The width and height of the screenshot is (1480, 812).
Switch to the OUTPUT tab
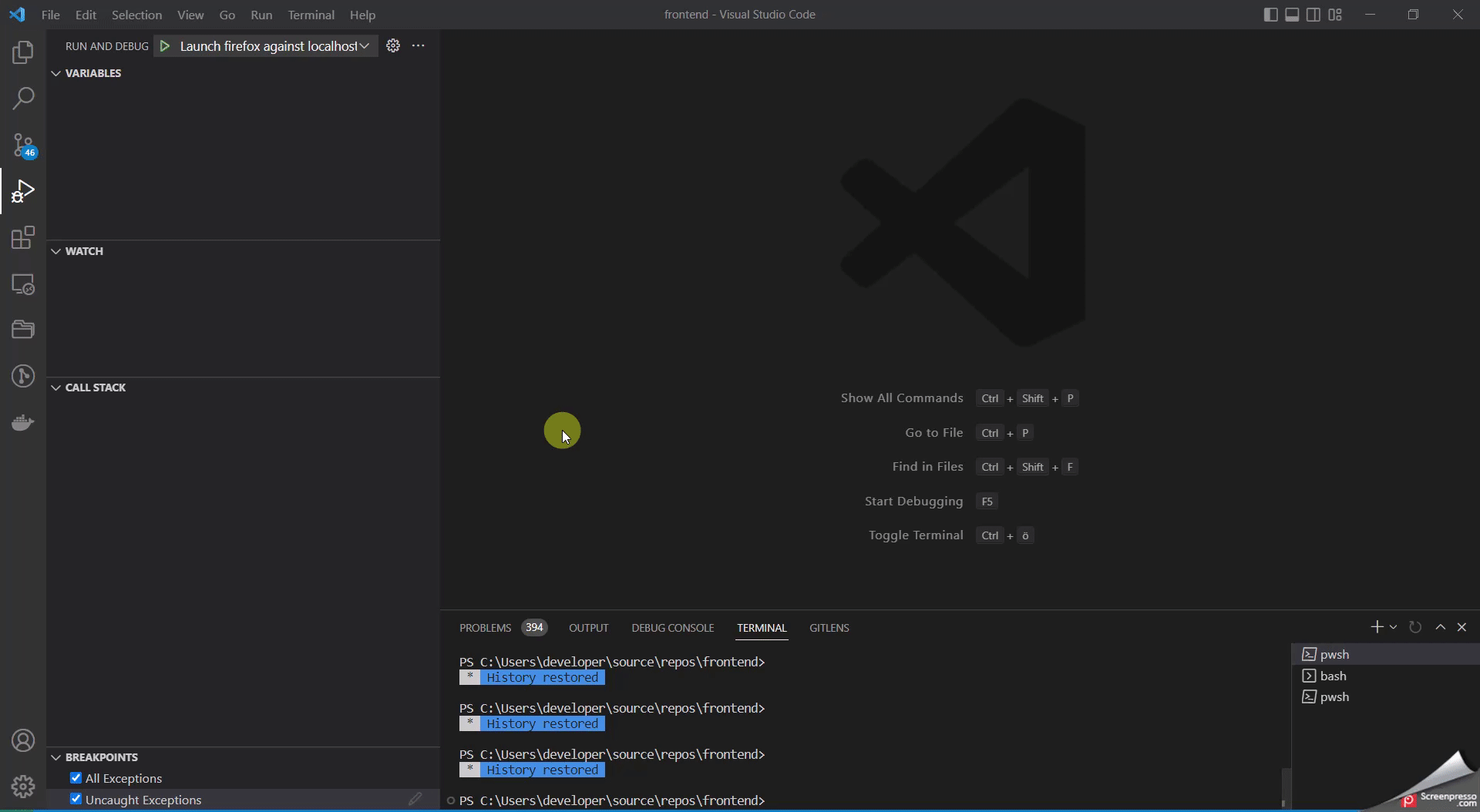coord(588,628)
